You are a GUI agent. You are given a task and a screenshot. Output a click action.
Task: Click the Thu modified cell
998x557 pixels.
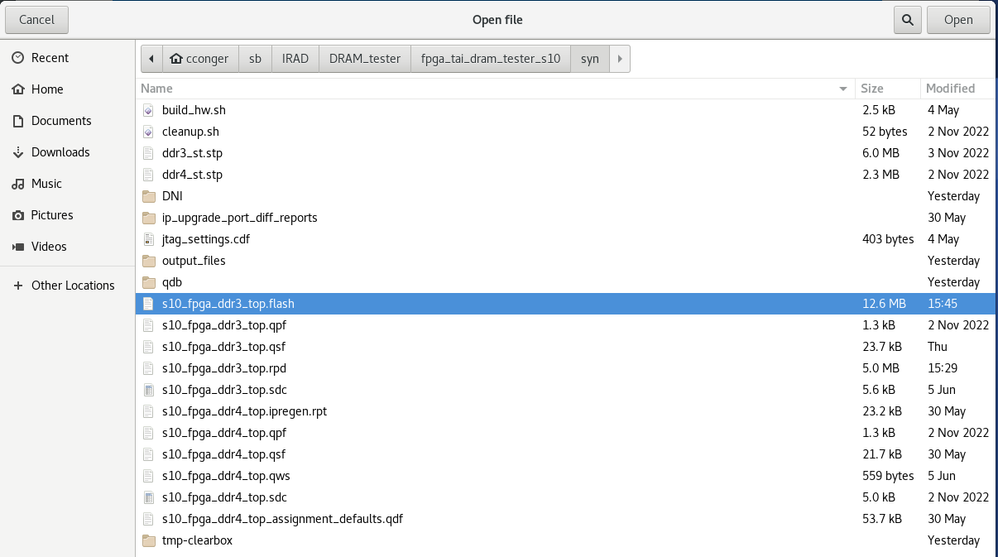pos(938,347)
